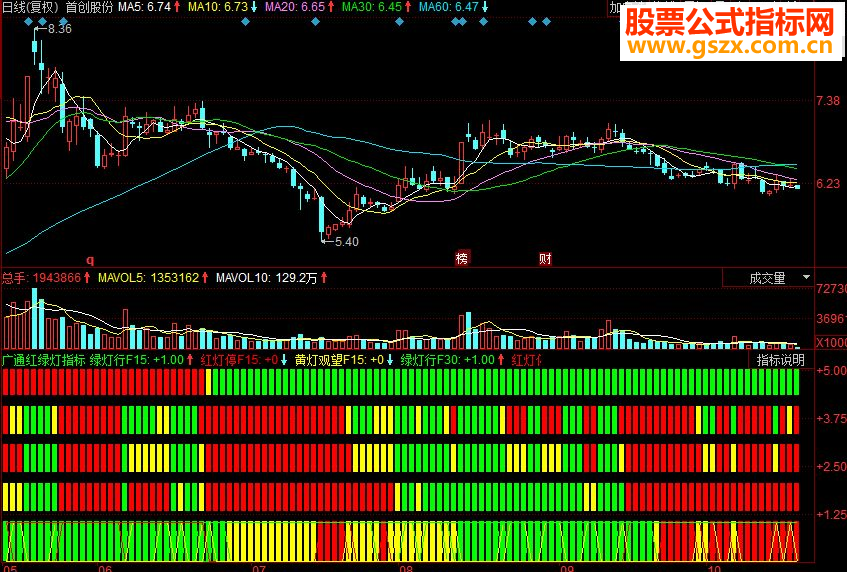Image resolution: width=847 pixels, height=572 pixels.
Task: Click the 榜 marker icon on chart
Action: (x=461, y=259)
